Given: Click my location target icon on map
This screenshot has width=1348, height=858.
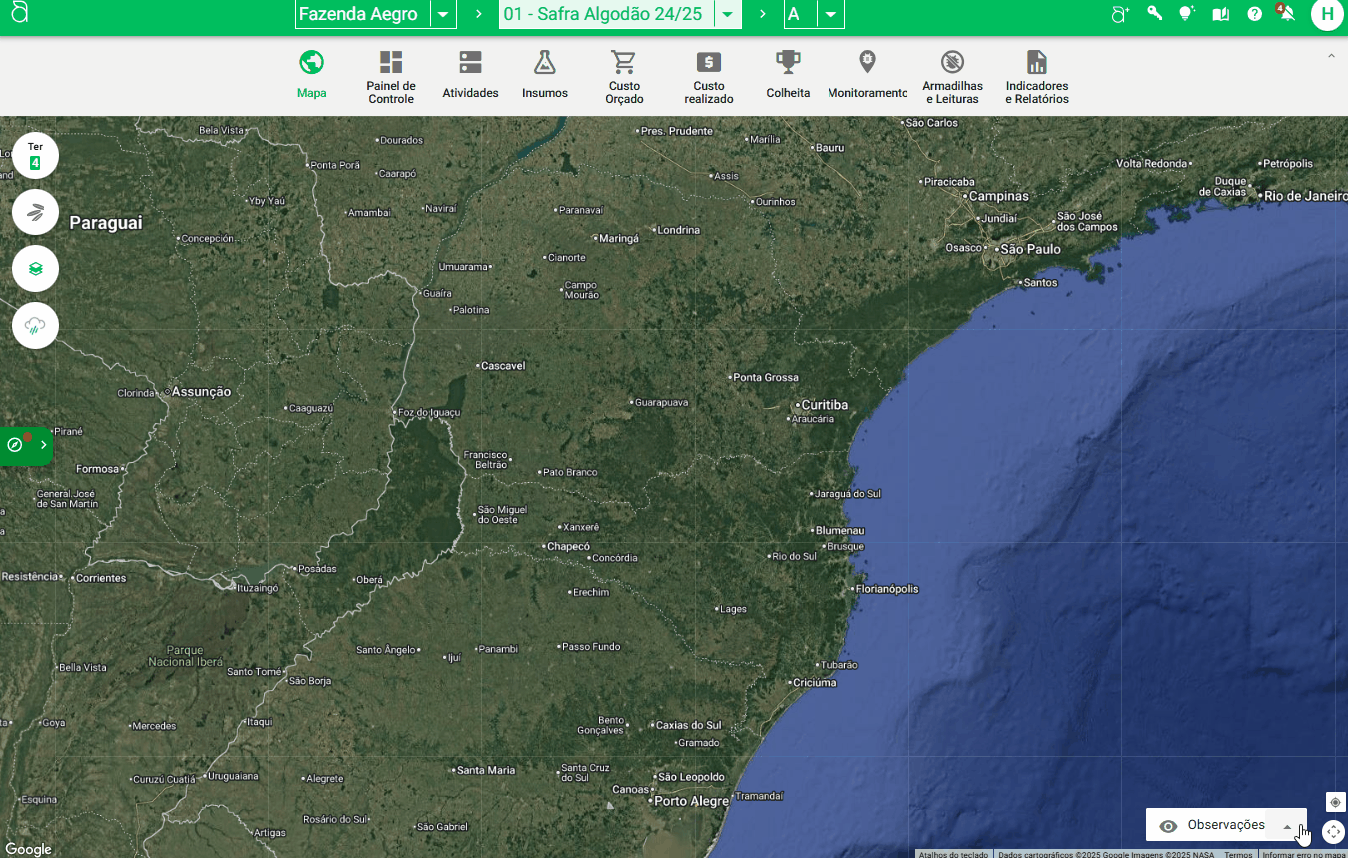Looking at the screenshot, I should coord(1335,802).
